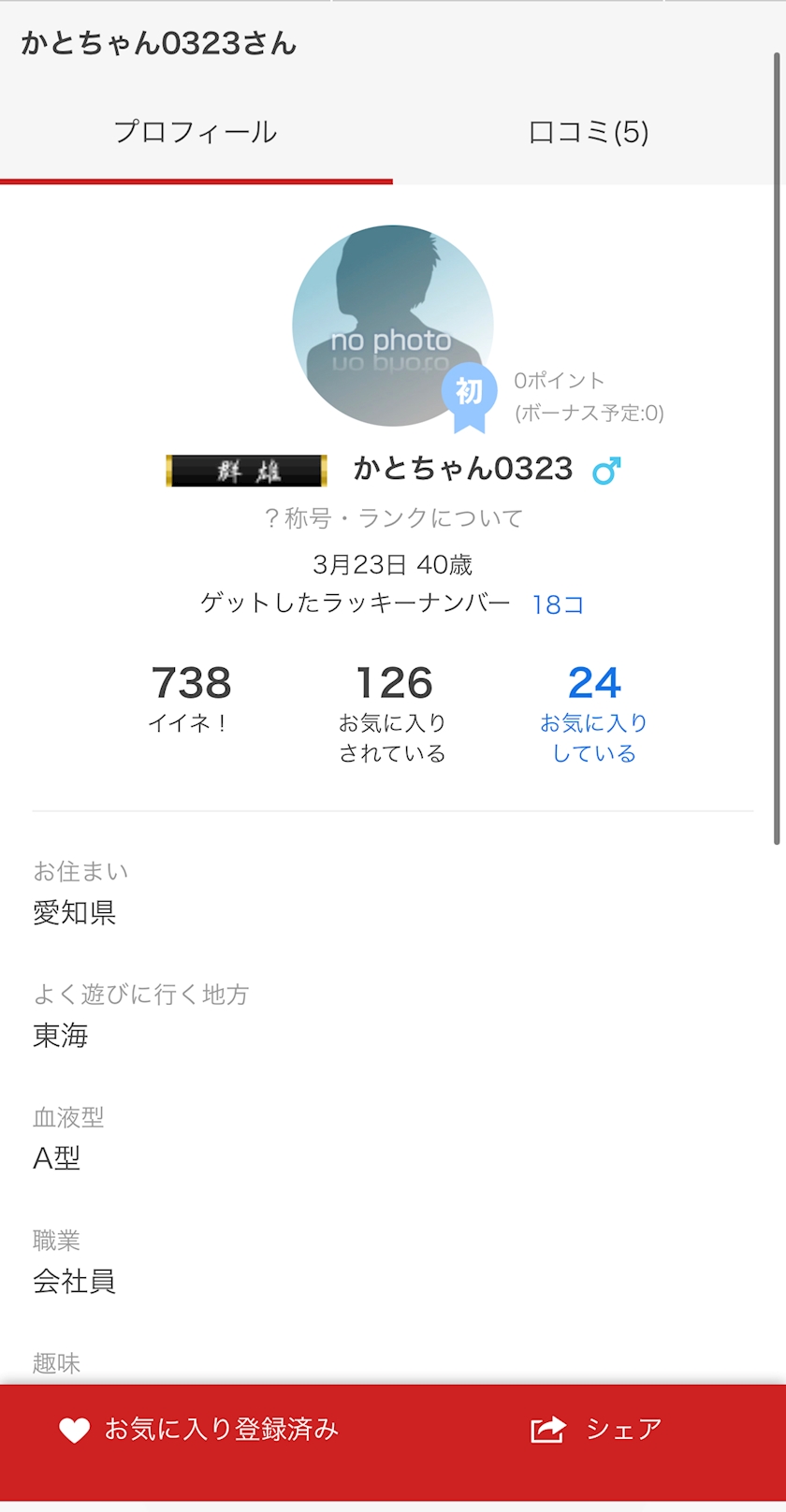Open 称号・ランクについて help link
The width and height of the screenshot is (786, 1512).
coord(393,518)
